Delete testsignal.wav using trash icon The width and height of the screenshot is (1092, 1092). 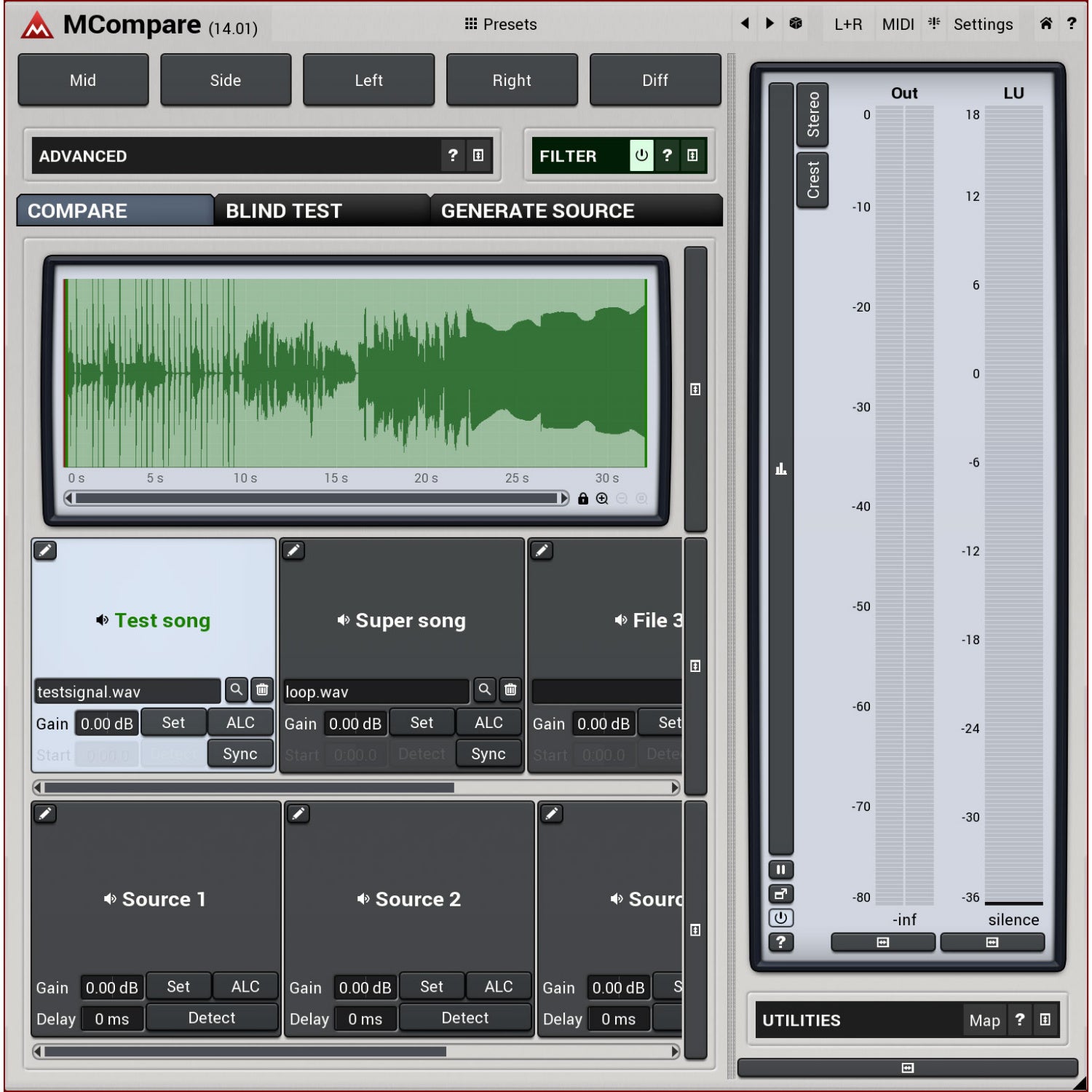coord(262,689)
